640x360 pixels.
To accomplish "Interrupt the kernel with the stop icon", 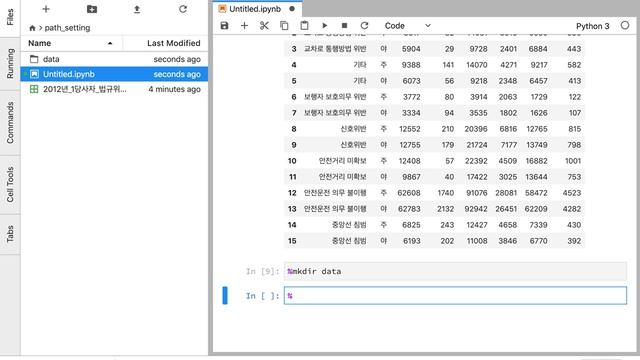I will [344, 26].
